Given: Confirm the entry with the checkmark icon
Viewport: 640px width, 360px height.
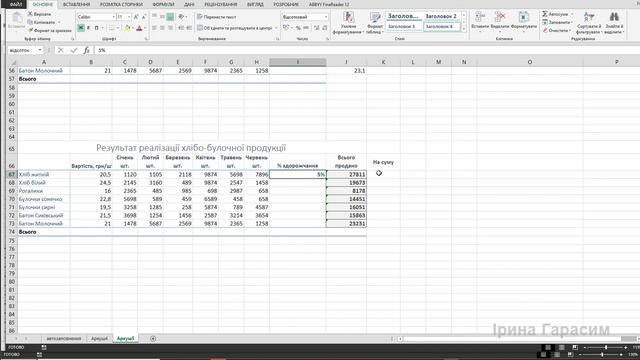Looking at the screenshot, I should pos(73,50).
